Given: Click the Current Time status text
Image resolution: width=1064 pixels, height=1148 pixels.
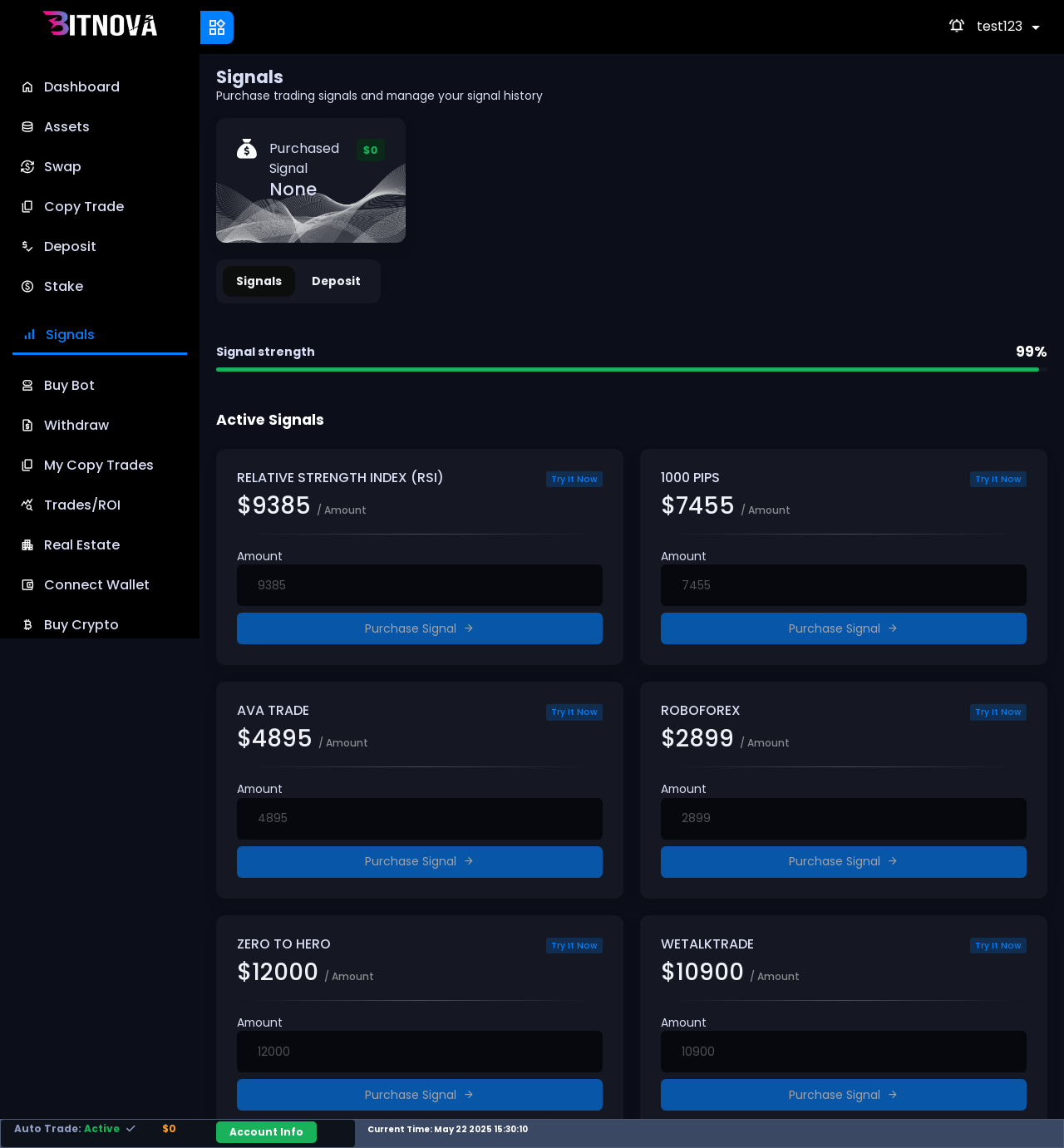Looking at the screenshot, I should tap(448, 1129).
